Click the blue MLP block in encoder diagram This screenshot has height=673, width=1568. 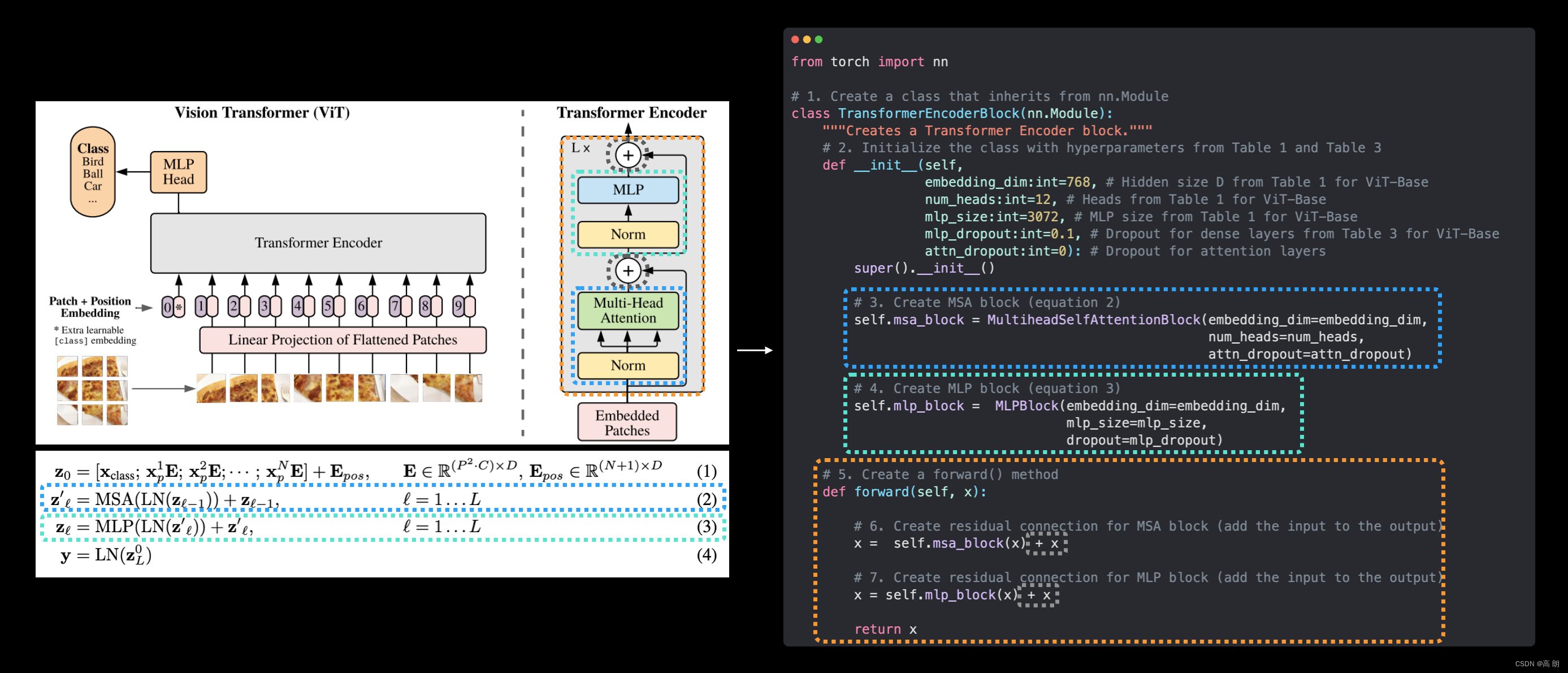click(x=627, y=190)
